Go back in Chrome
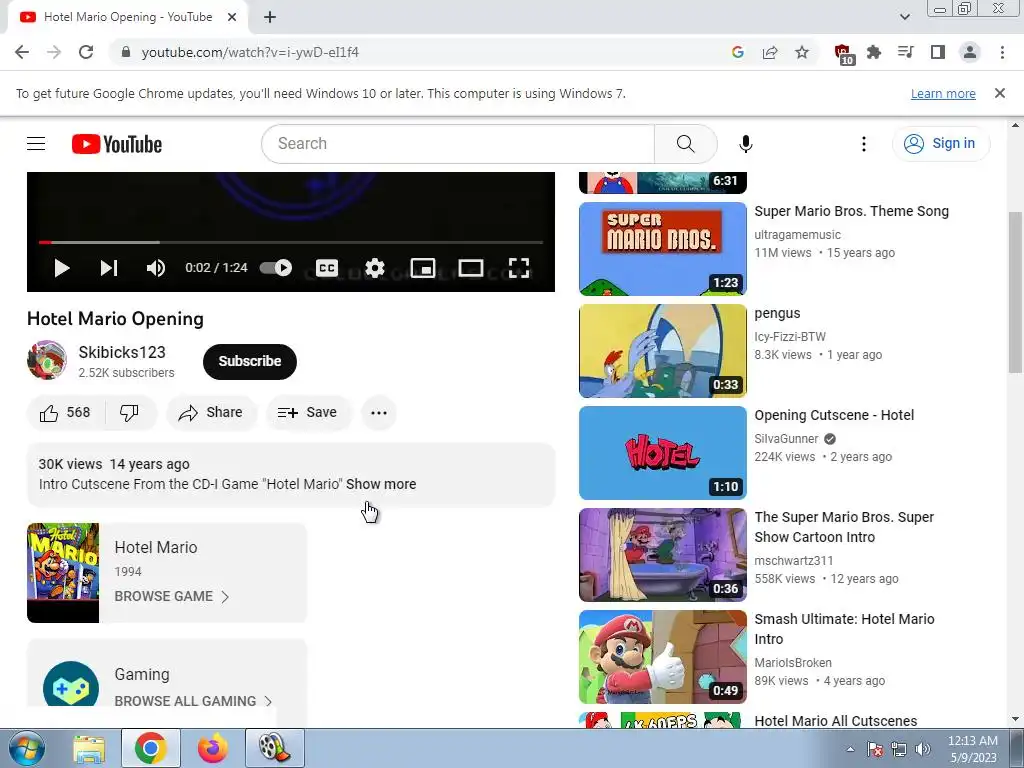 [22, 52]
